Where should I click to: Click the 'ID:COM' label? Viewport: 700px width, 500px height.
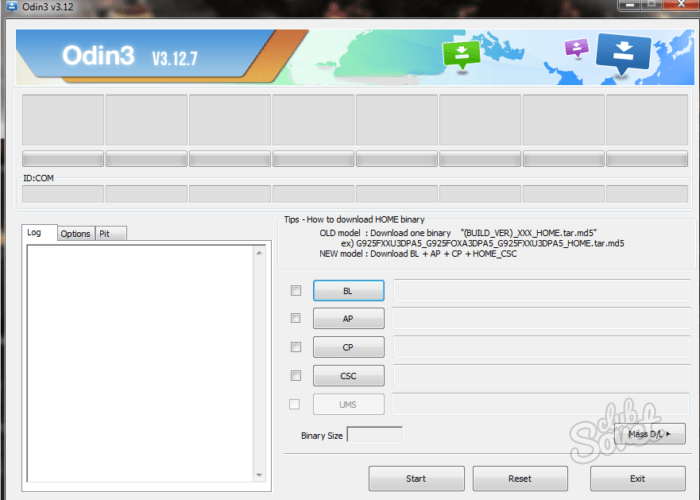(x=38, y=178)
